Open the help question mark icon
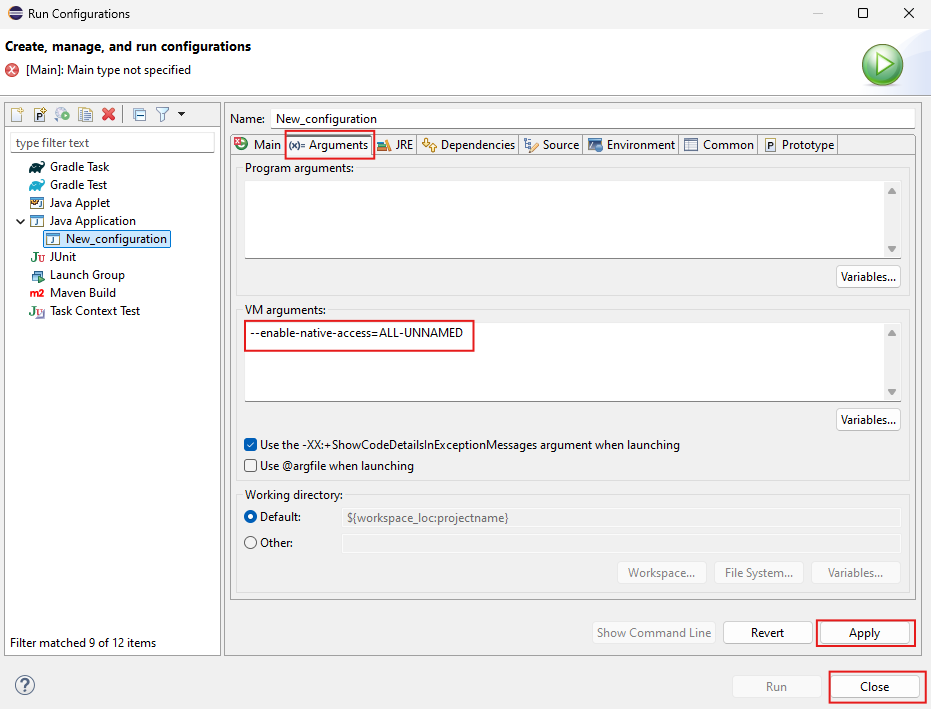This screenshot has height=709, width=931. point(26,685)
